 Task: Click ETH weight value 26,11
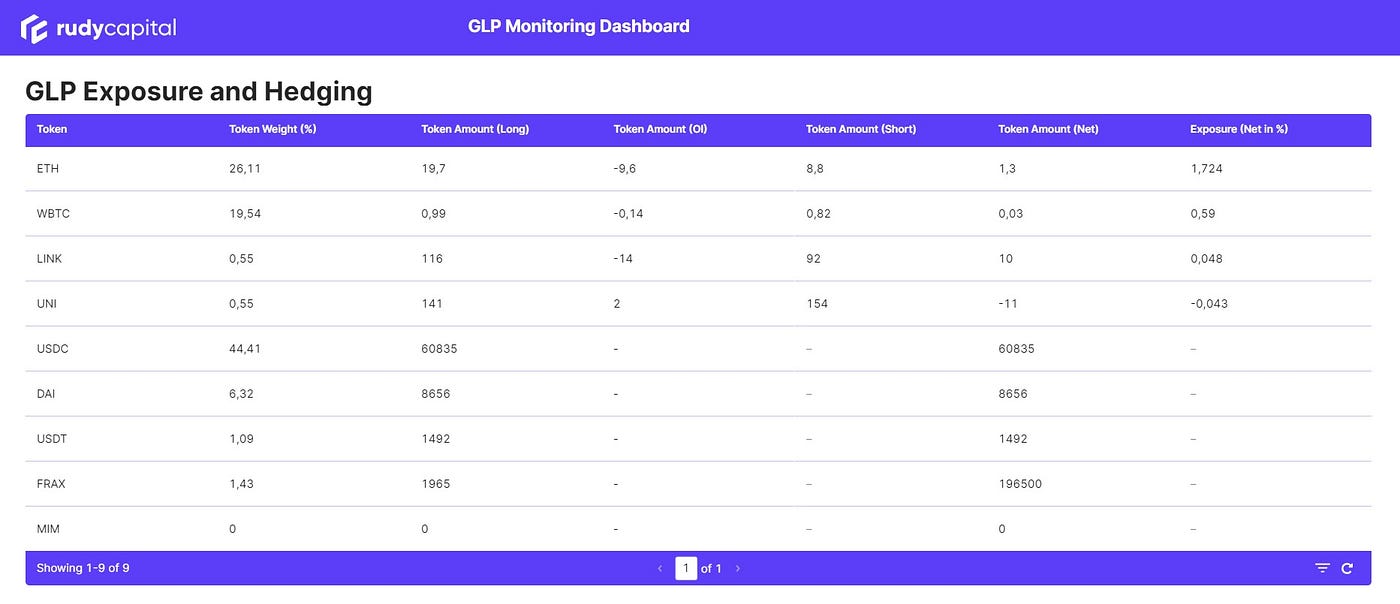tap(245, 169)
